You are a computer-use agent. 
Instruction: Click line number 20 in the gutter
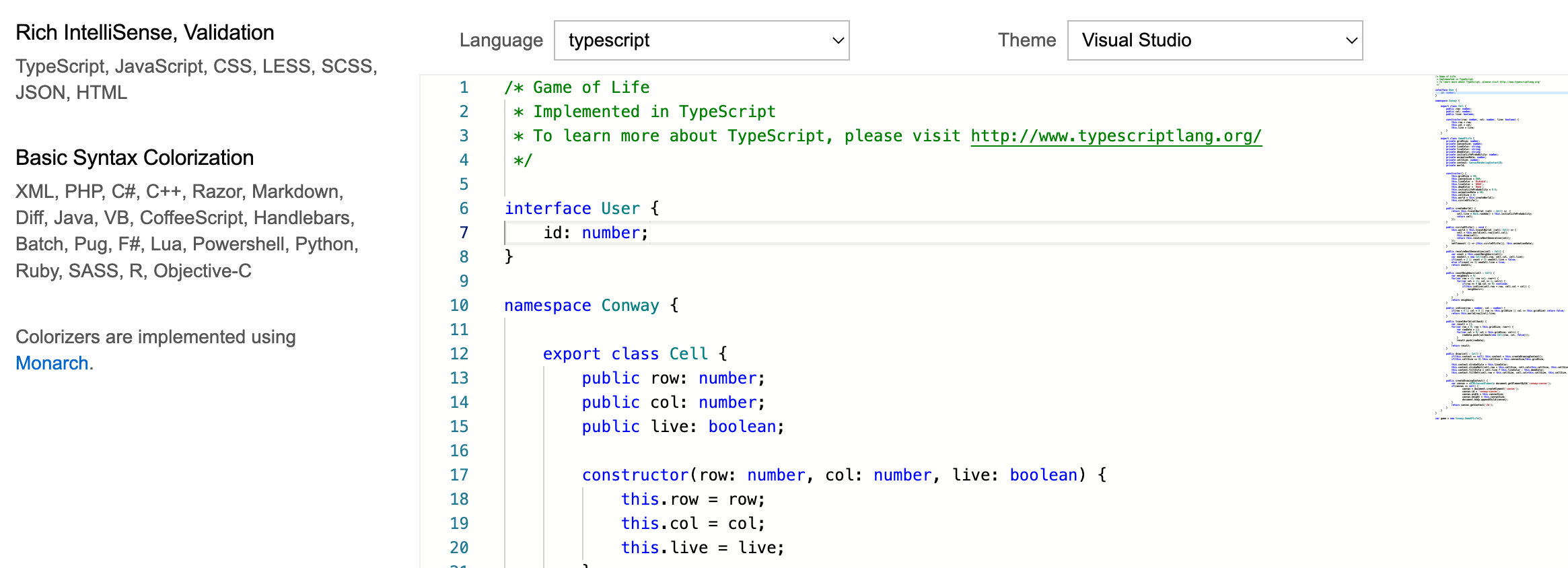pyautogui.click(x=459, y=548)
